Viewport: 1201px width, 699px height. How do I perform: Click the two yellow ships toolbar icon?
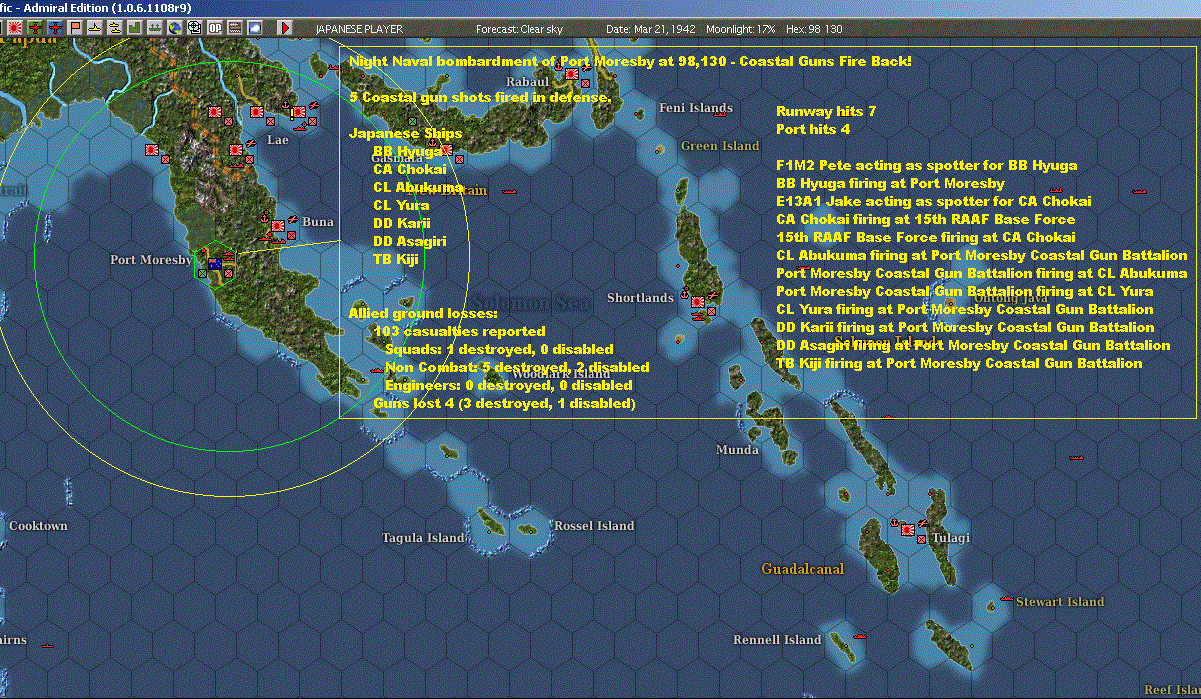coord(114,28)
